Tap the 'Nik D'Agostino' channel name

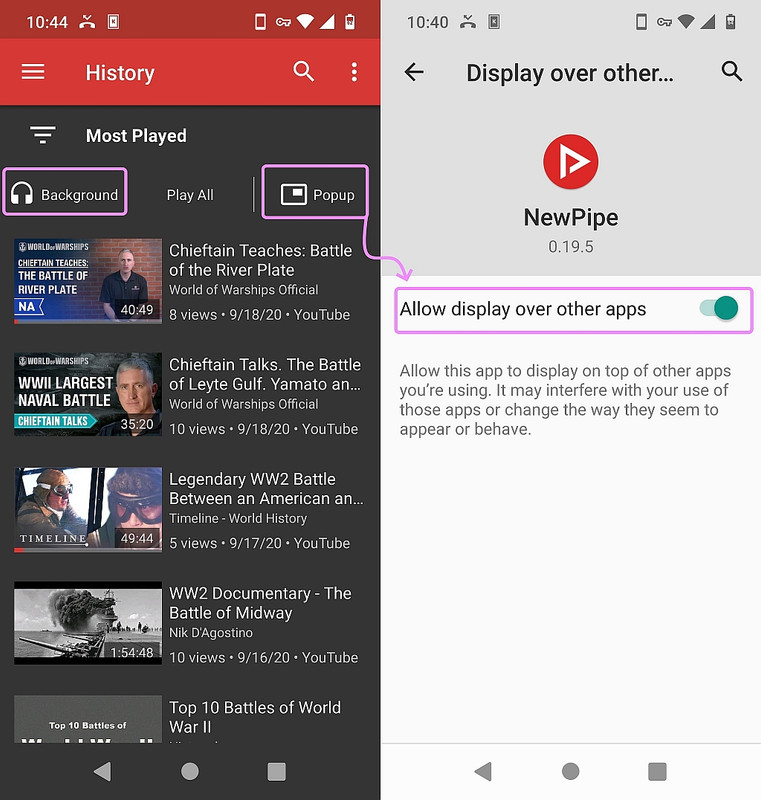pos(211,633)
